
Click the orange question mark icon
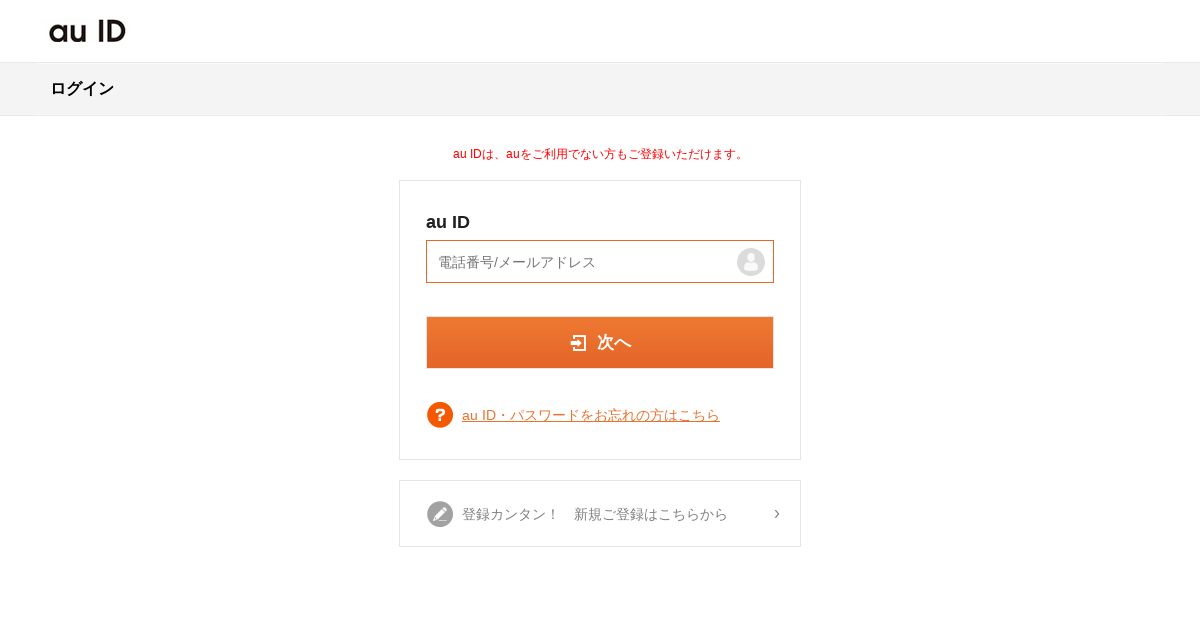coord(440,415)
